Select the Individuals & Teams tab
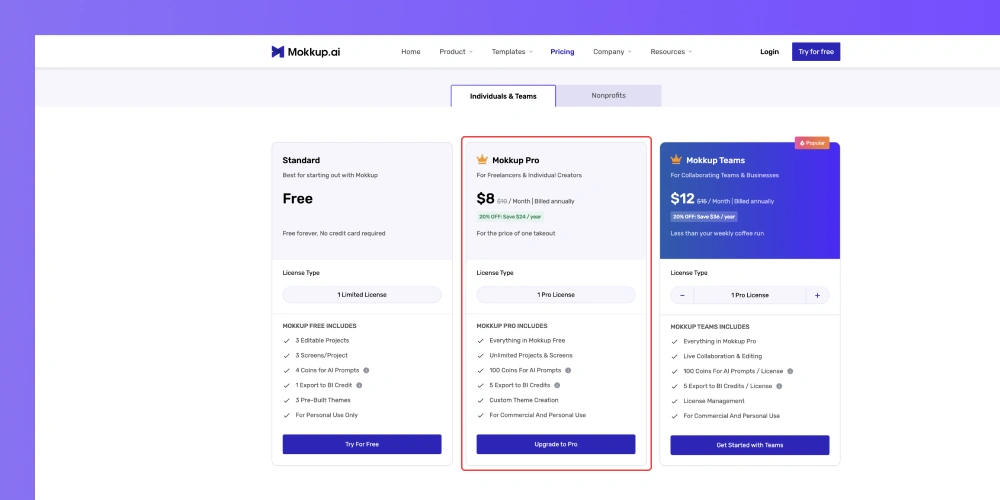 (x=503, y=96)
